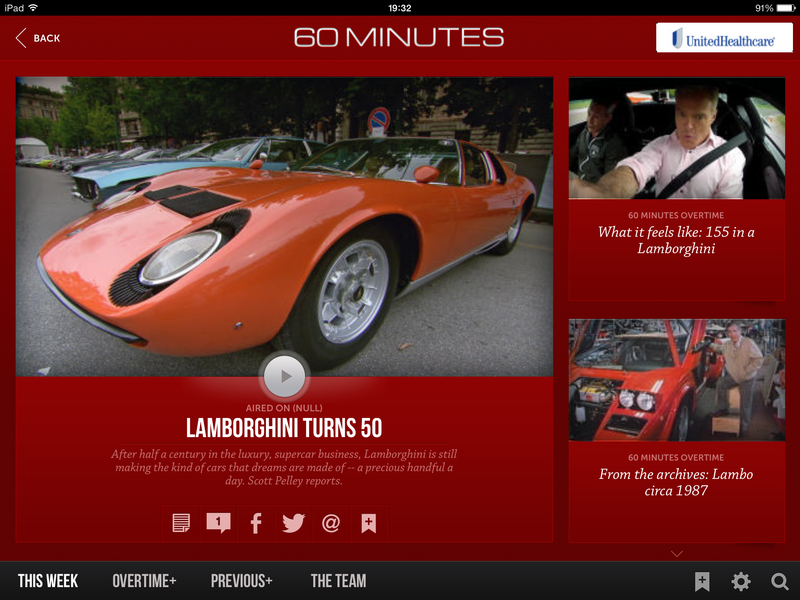Email the story with the @ icon
Image resolution: width=800 pixels, height=600 pixels.
[331, 523]
